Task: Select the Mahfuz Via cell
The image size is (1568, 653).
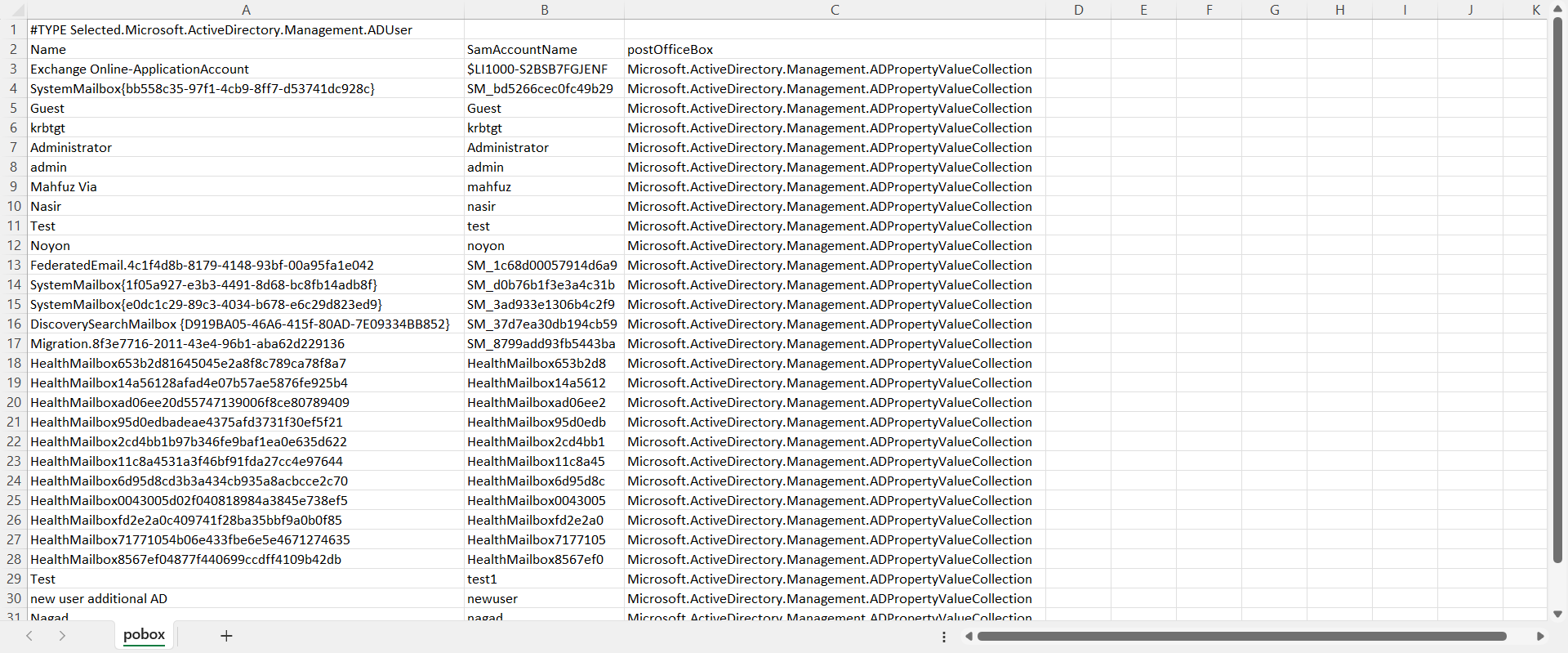Action: coord(246,186)
